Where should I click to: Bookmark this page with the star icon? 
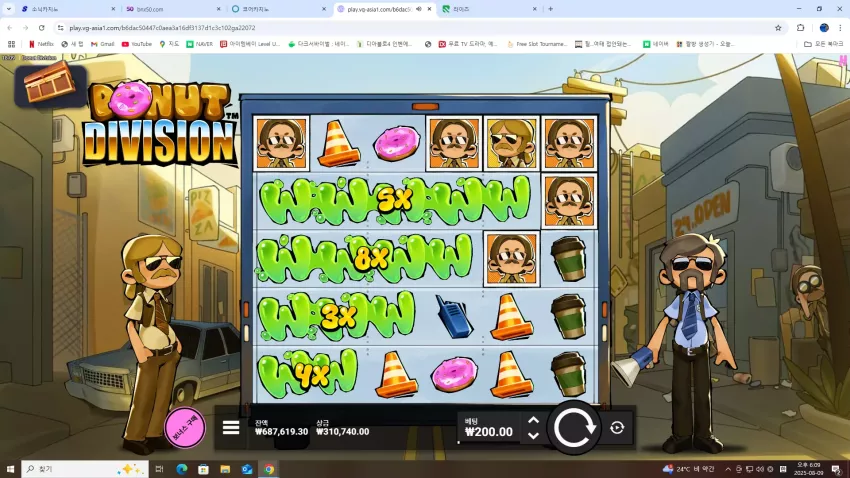coord(778,28)
